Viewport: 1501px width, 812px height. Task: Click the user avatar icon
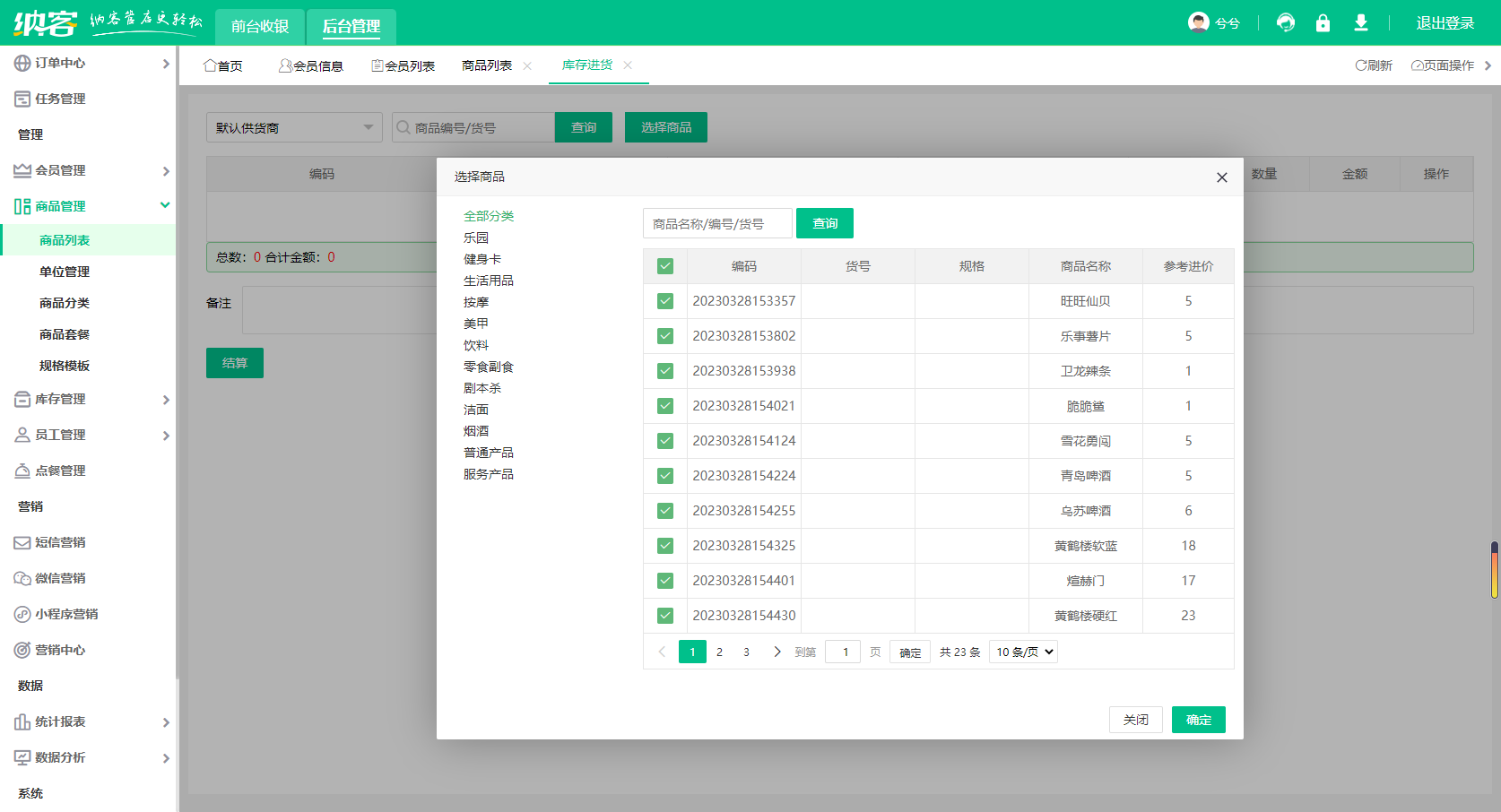(x=1198, y=22)
